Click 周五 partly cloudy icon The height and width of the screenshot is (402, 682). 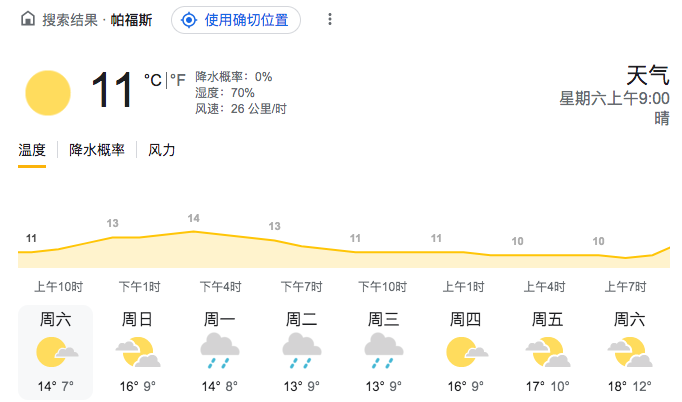pos(547,352)
